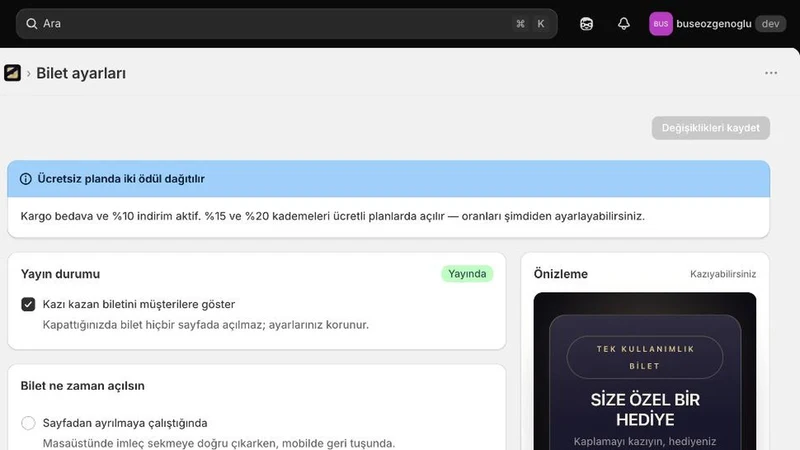Click the Yayın durumu heading
The height and width of the screenshot is (450, 800).
(x=60, y=274)
